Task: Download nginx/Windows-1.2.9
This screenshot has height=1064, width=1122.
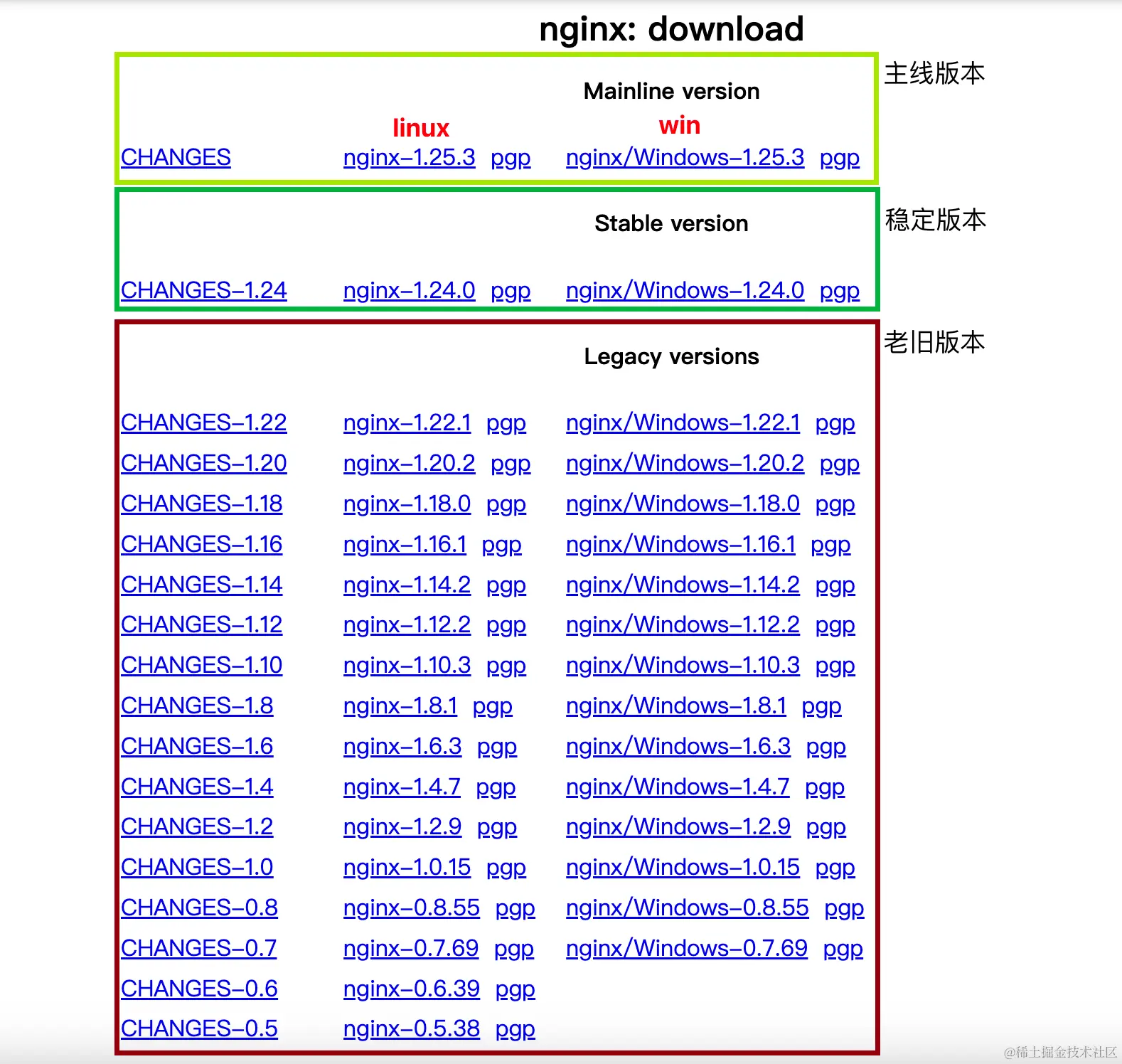Action: coord(678,826)
